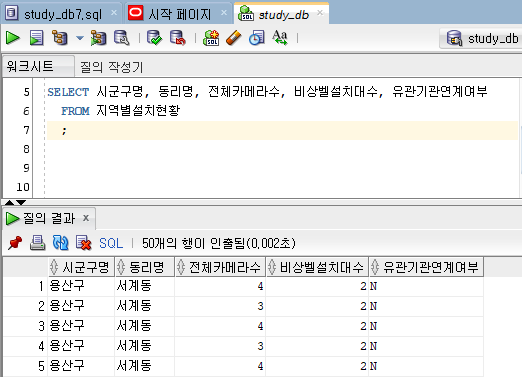Sort by the 시군구명 column header
Viewport: 522px width, 377px height.
[81, 267]
